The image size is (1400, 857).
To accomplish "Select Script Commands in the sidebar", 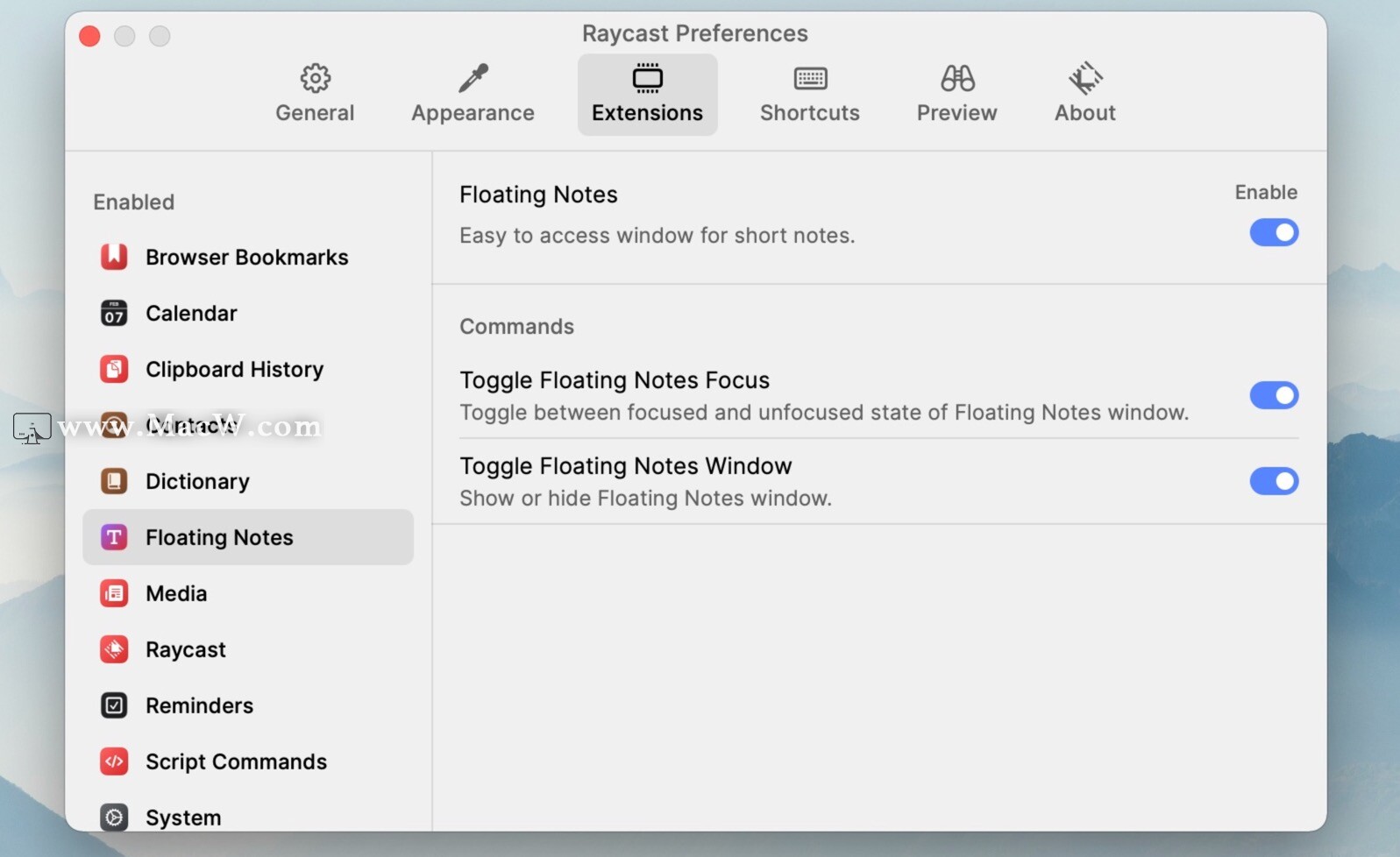I will pyautogui.click(x=248, y=761).
